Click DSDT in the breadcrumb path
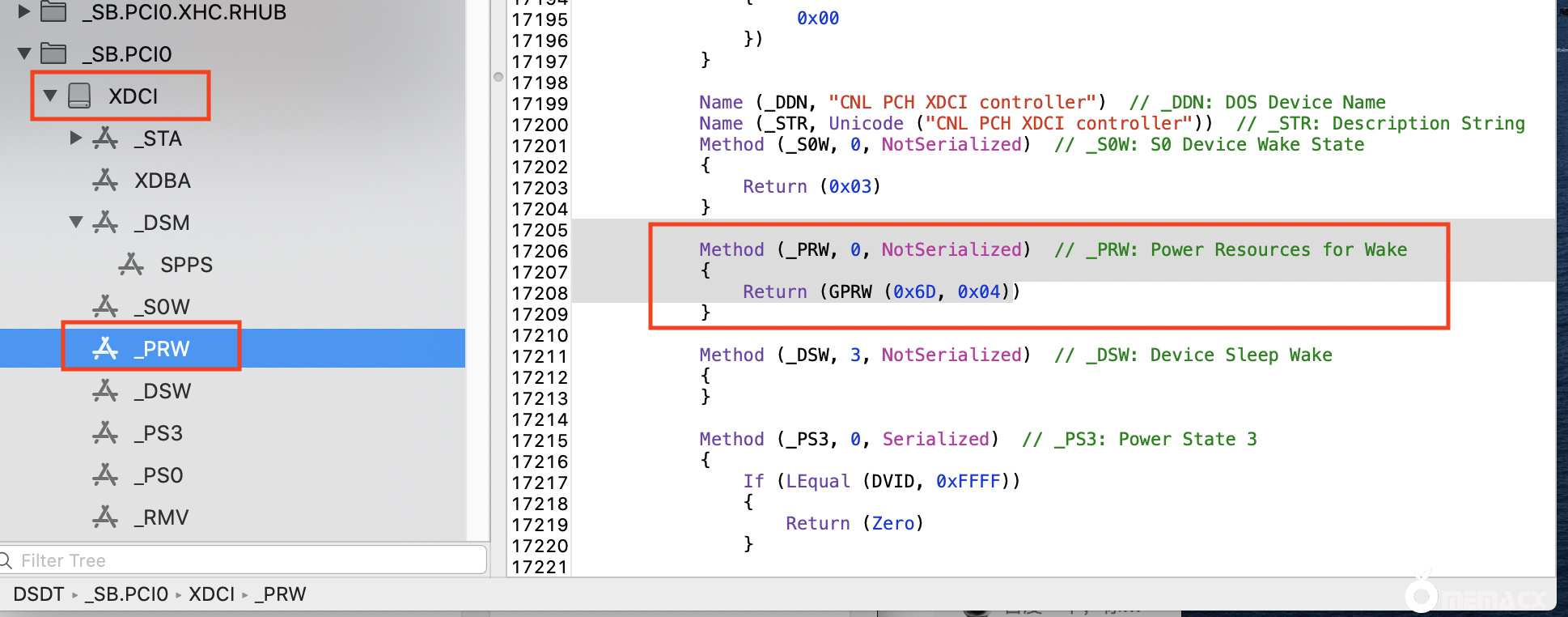The height and width of the screenshot is (617, 1568). (x=38, y=594)
